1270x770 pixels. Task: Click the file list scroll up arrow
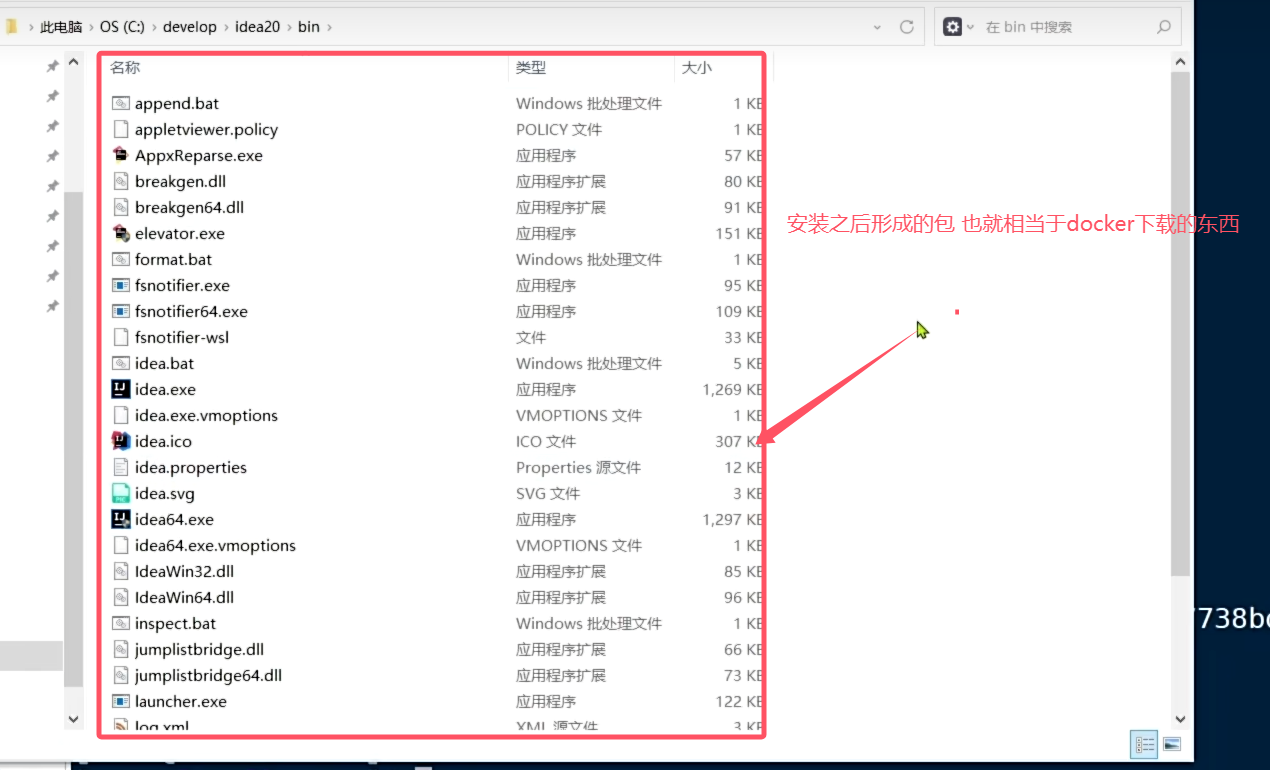[x=1180, y=62]
